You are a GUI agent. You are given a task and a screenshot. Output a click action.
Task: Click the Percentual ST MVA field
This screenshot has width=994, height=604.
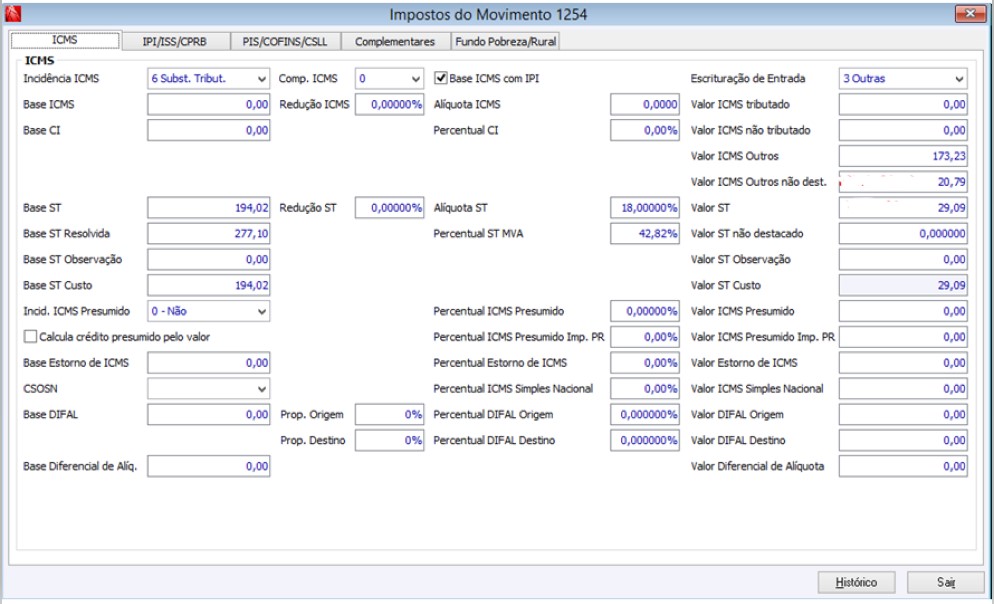(645, 234)
